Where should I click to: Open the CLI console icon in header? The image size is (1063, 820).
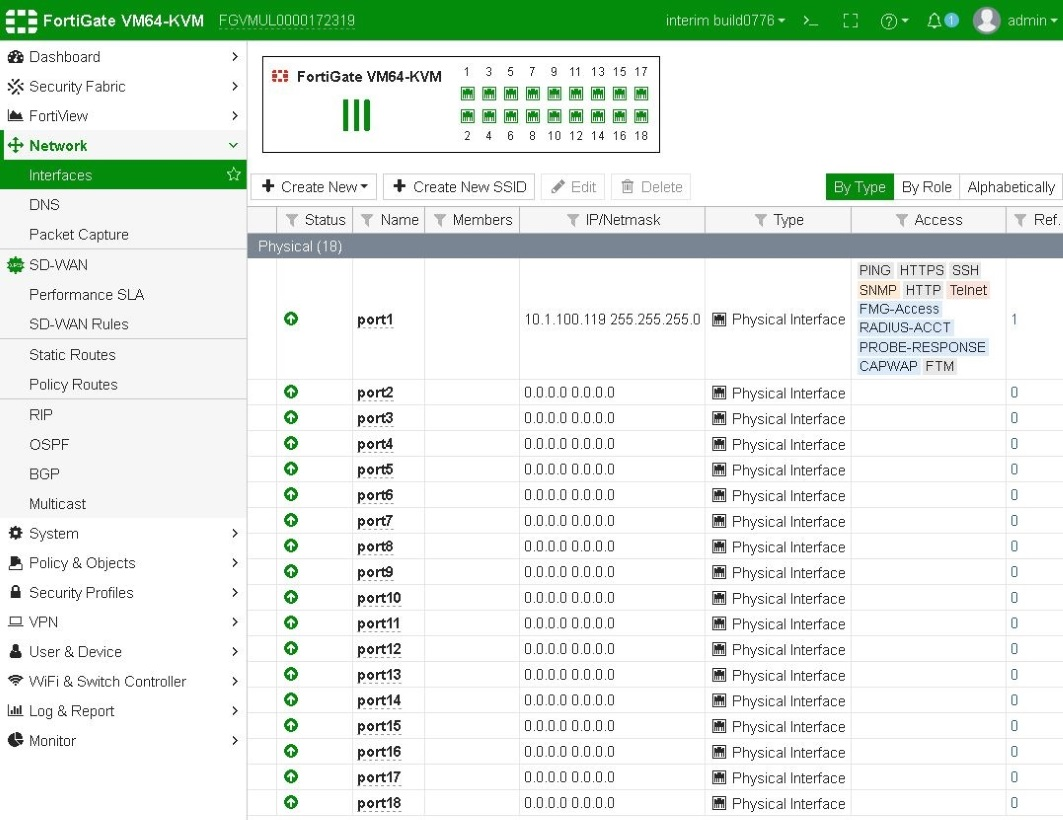pos(811,21)
